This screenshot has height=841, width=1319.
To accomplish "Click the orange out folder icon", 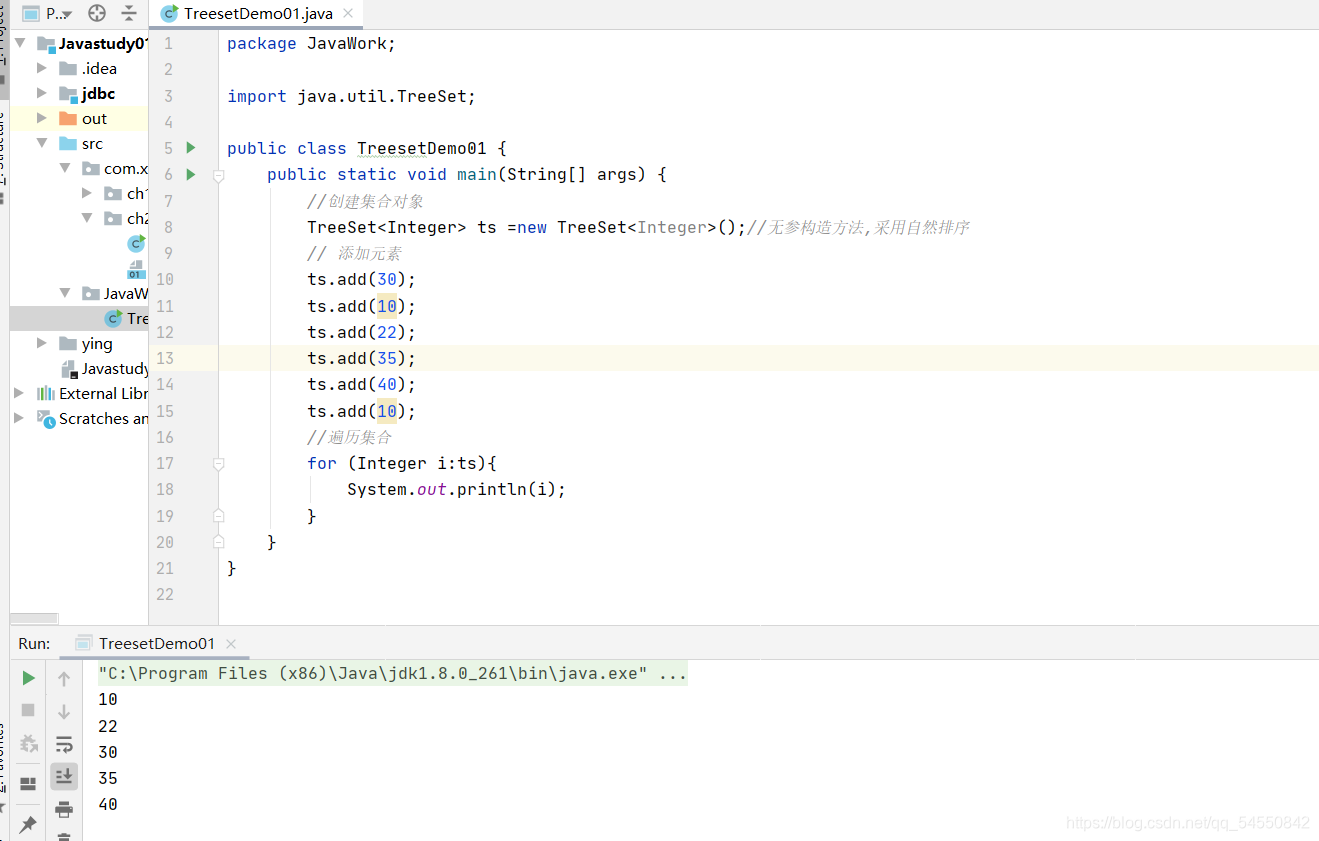I will 68,119.
